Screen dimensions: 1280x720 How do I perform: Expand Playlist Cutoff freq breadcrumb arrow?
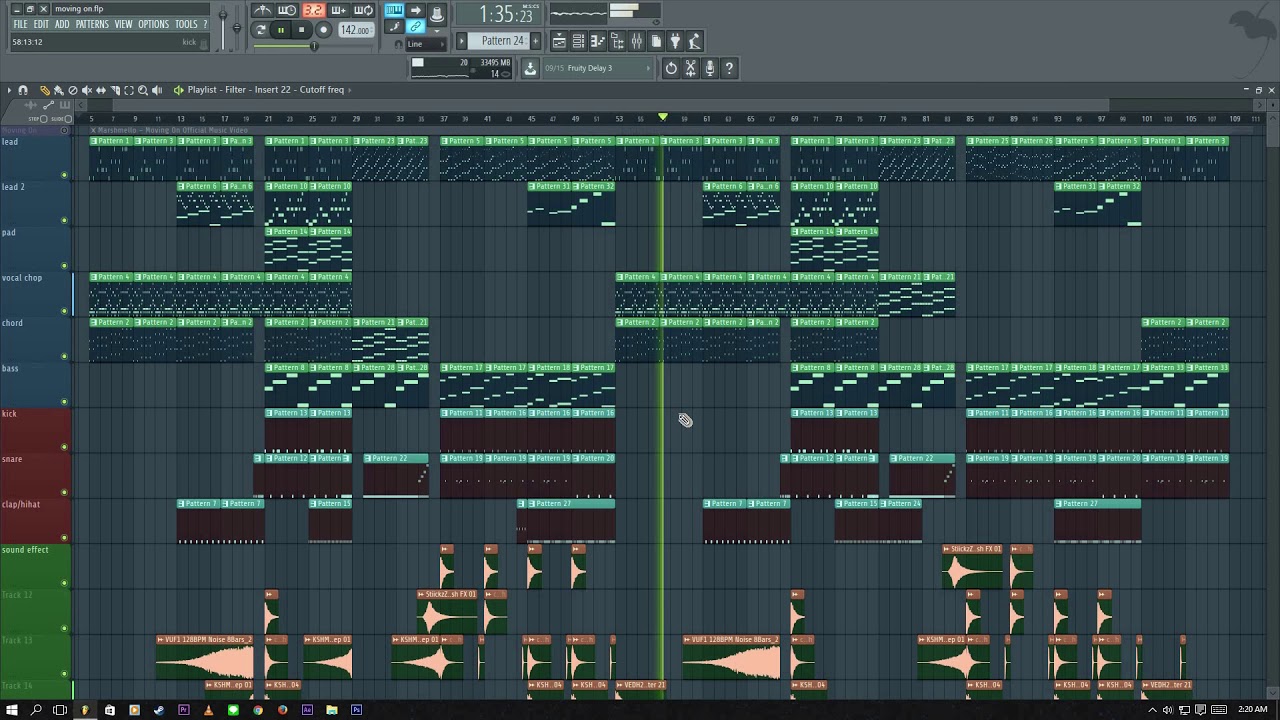tap(348, 90)
